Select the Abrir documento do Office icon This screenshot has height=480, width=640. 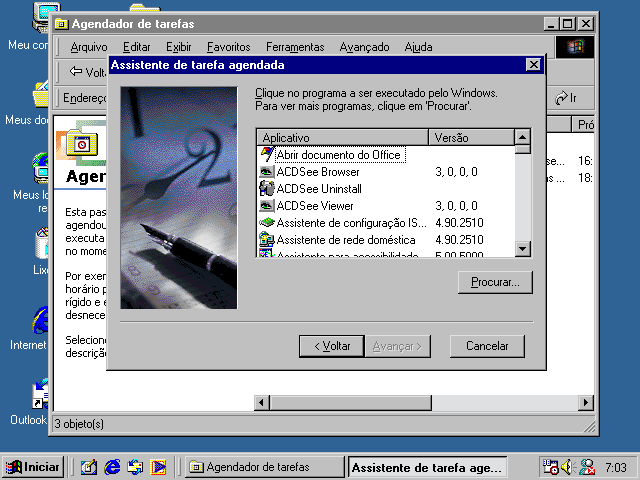click(267, 155)
